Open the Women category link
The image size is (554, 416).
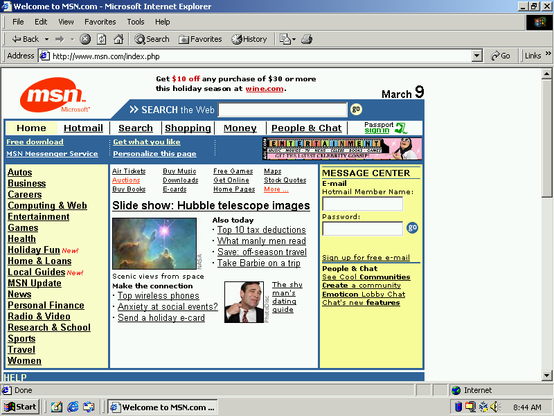[x=24, y=361]
